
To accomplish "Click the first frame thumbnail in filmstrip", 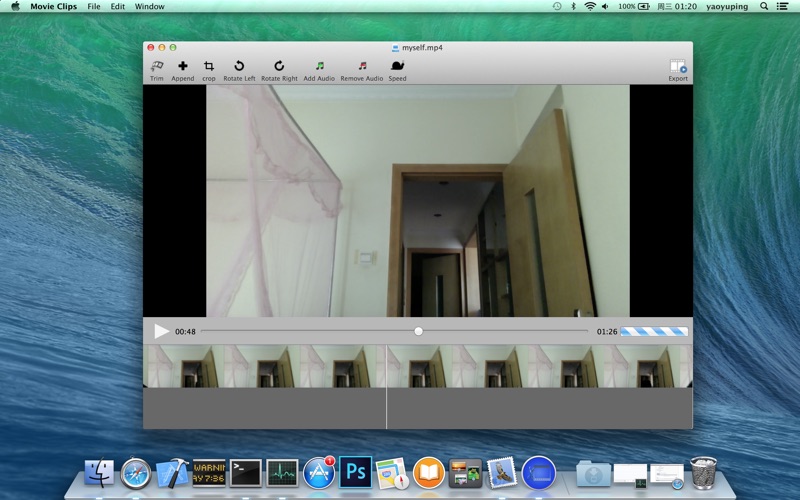I will [182, 366].
